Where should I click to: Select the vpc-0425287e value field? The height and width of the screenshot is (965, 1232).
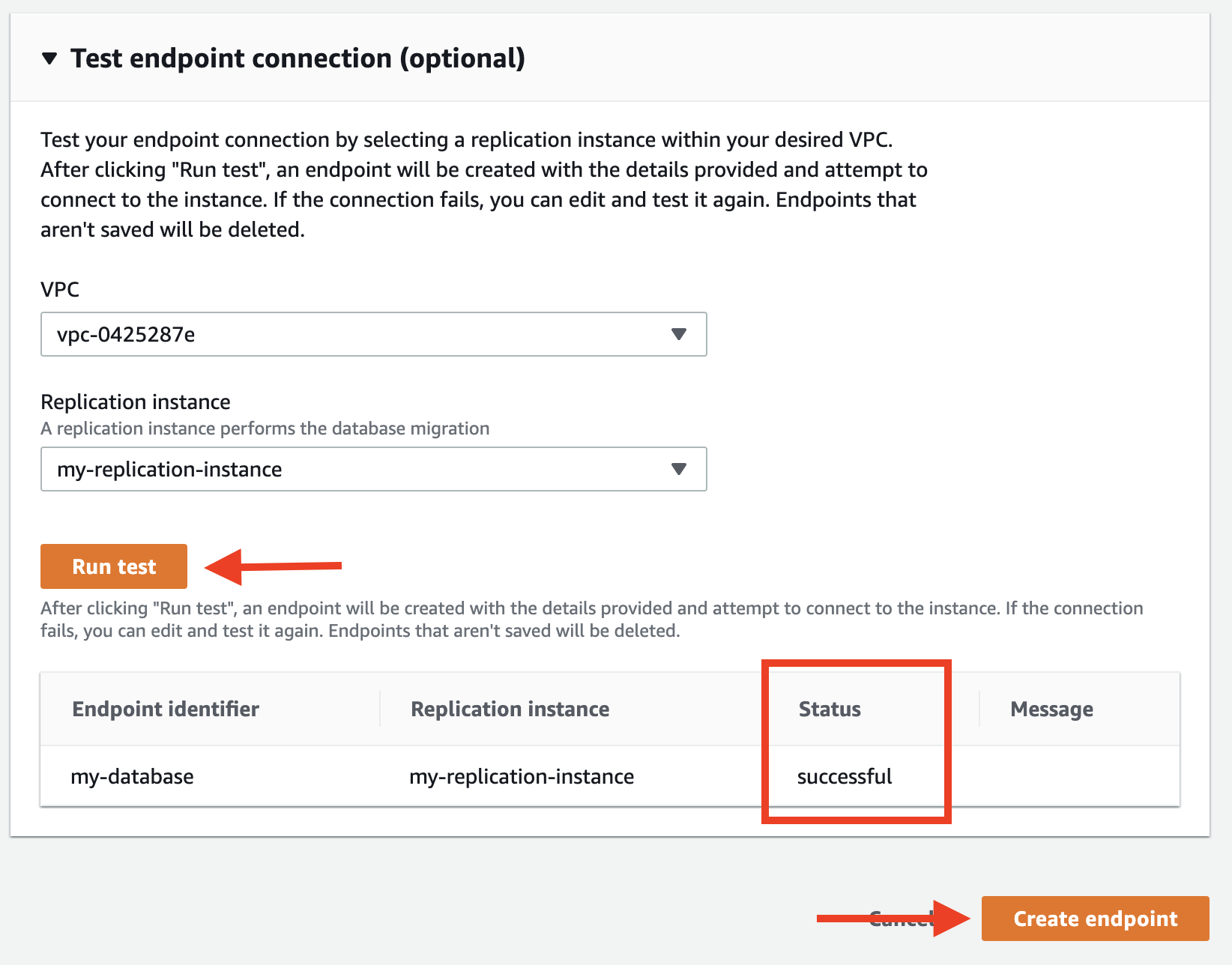point(126,334)
